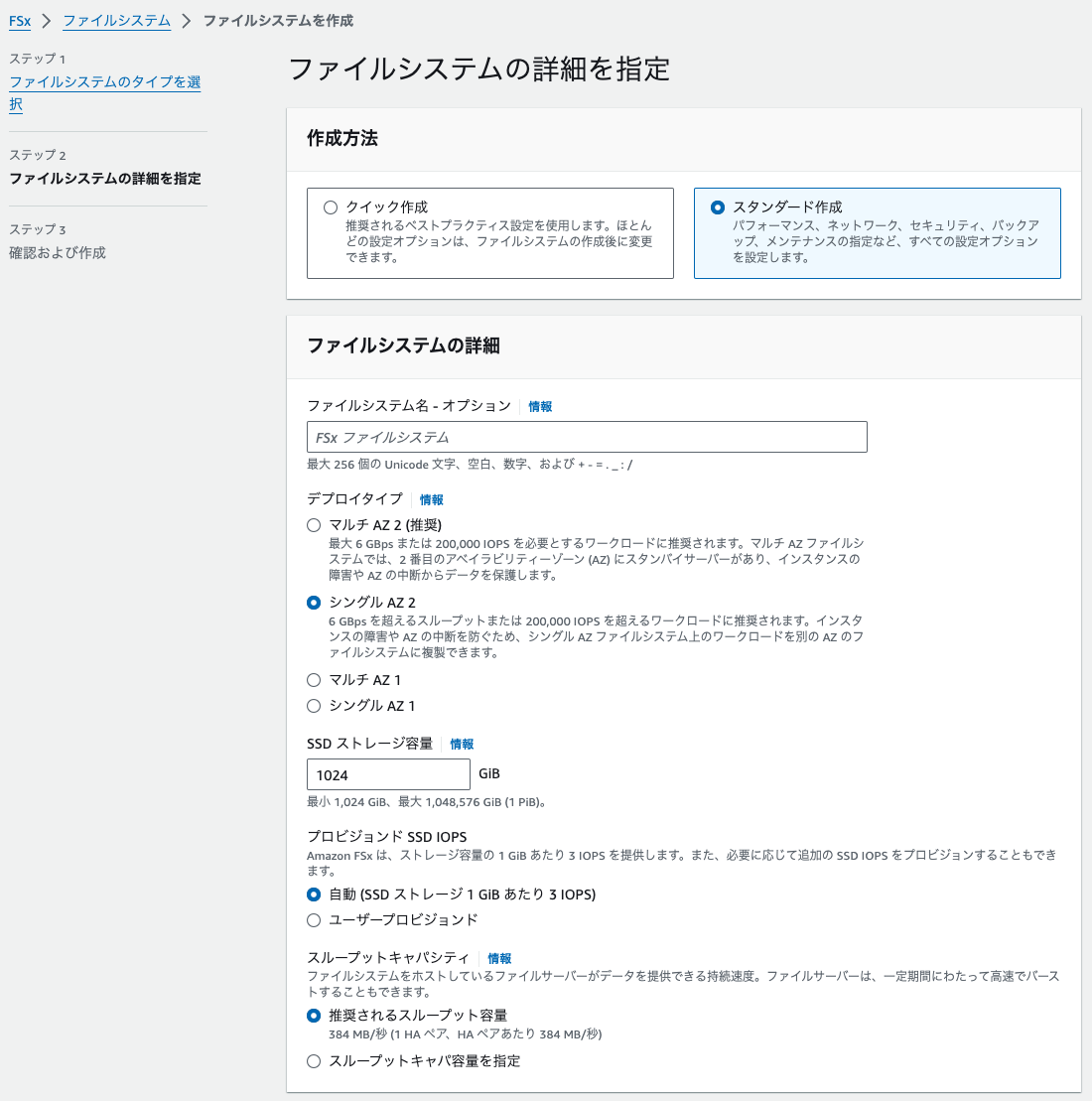Click the ファイルシステムの詳細を指定 step label

pyautogui.click(x=104, y=179)
